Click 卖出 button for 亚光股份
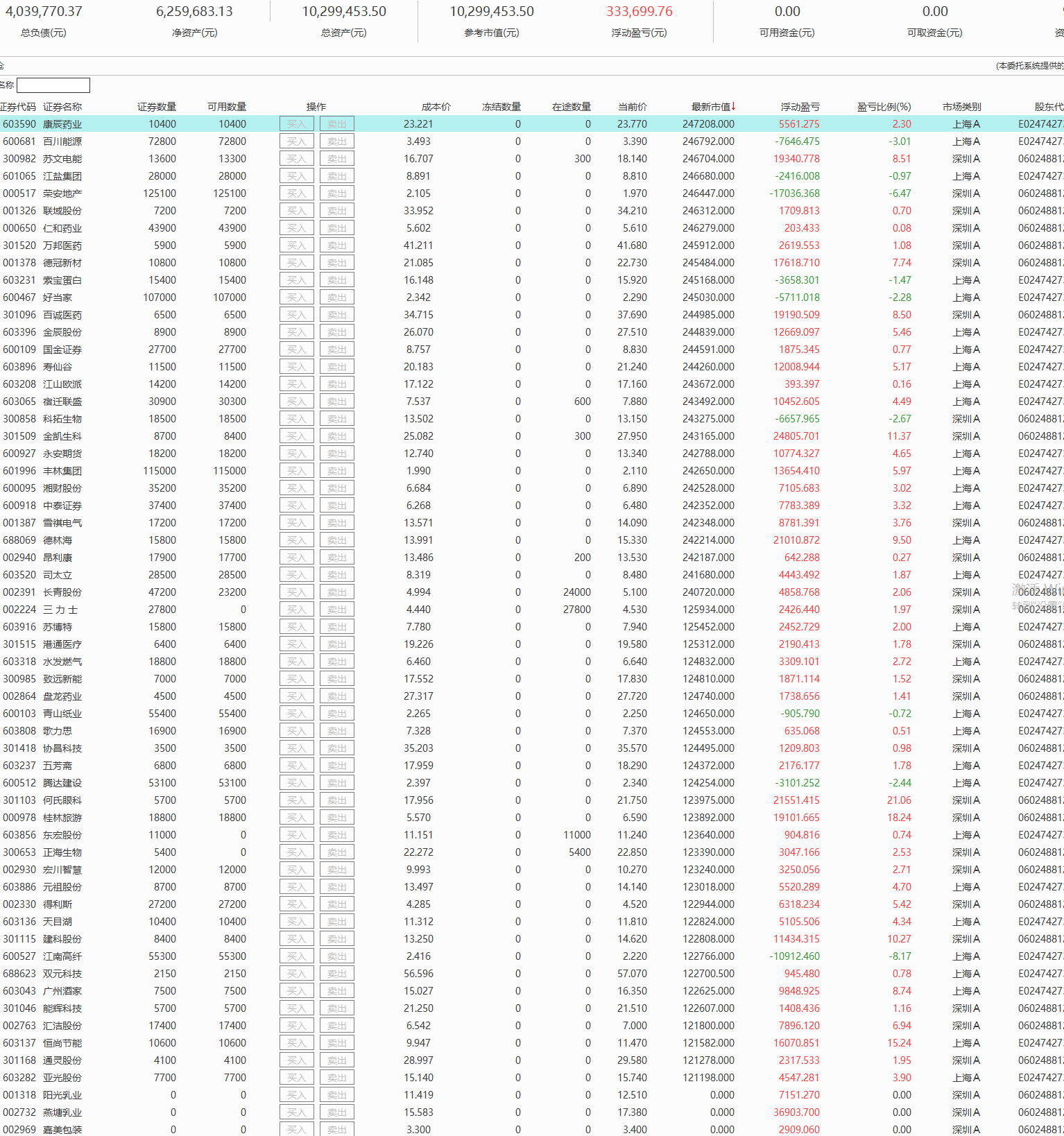The width and height of the screenshot is (1064, 1136). point(337,1078)
